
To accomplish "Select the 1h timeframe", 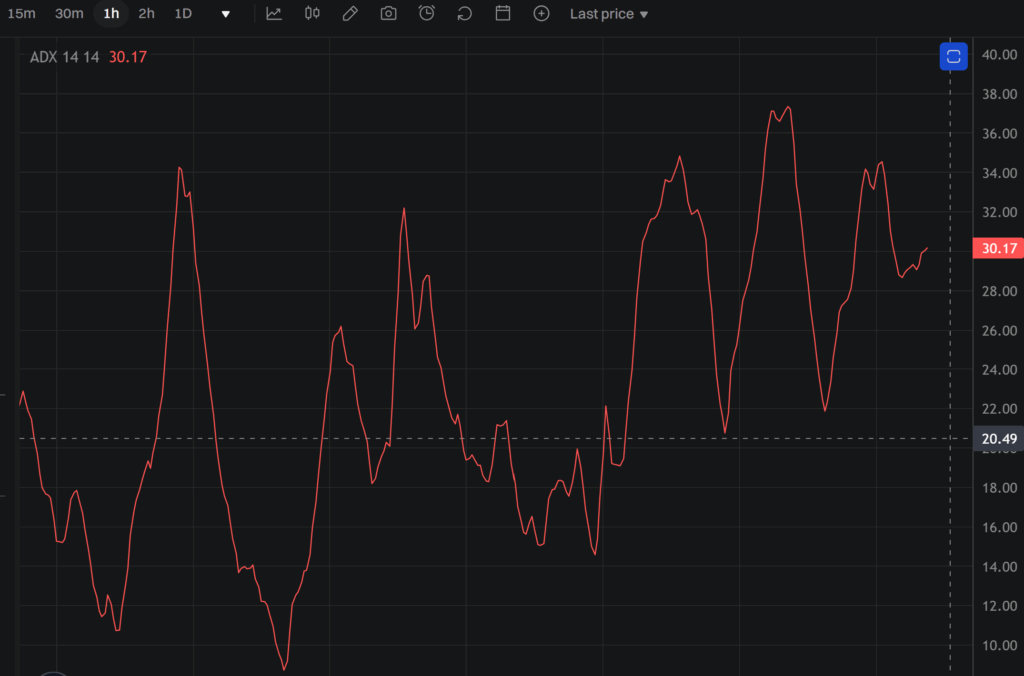I will (111, 14).
